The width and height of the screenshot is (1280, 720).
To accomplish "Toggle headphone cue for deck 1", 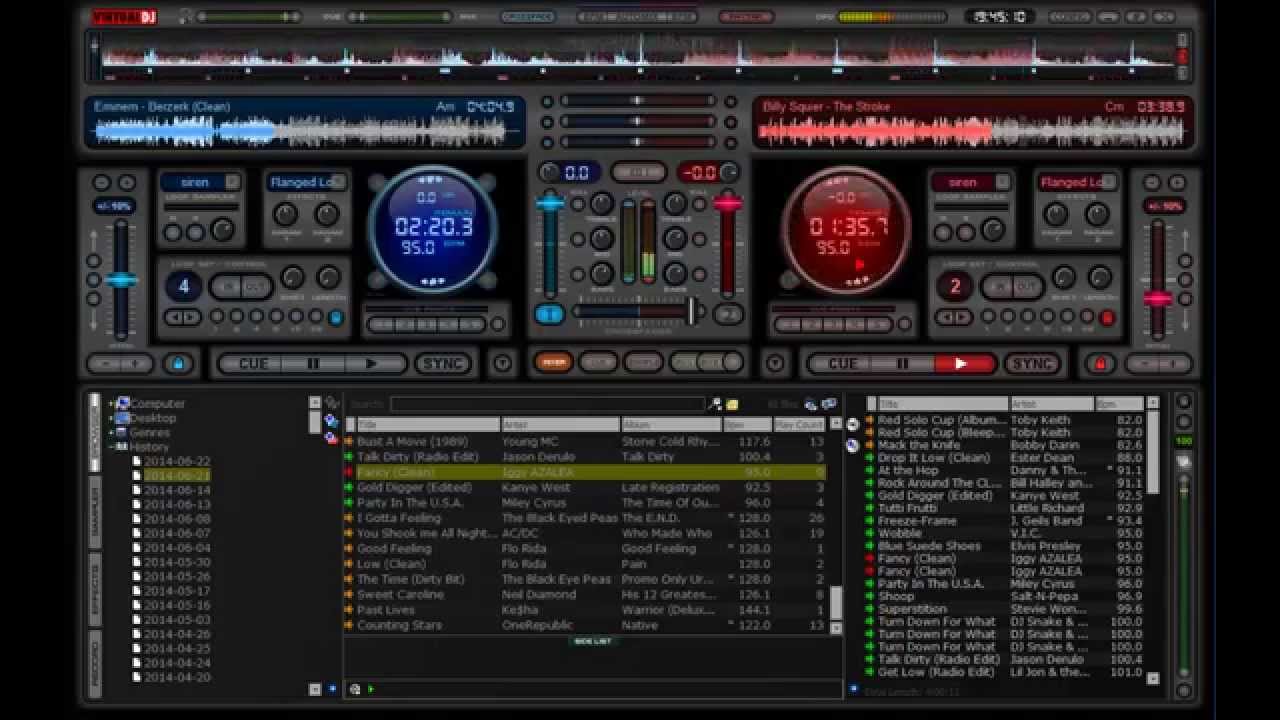I will click(549, 314).
